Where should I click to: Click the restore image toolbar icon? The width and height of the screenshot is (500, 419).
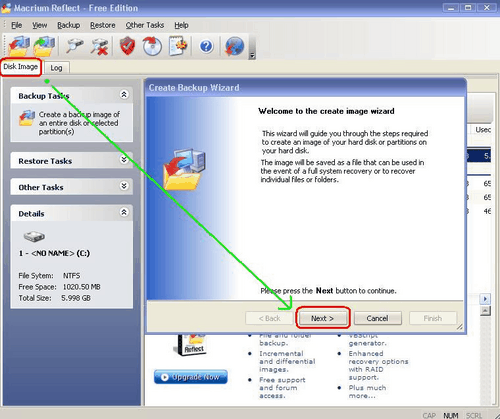pyautogui.click(x=44, y=46)
